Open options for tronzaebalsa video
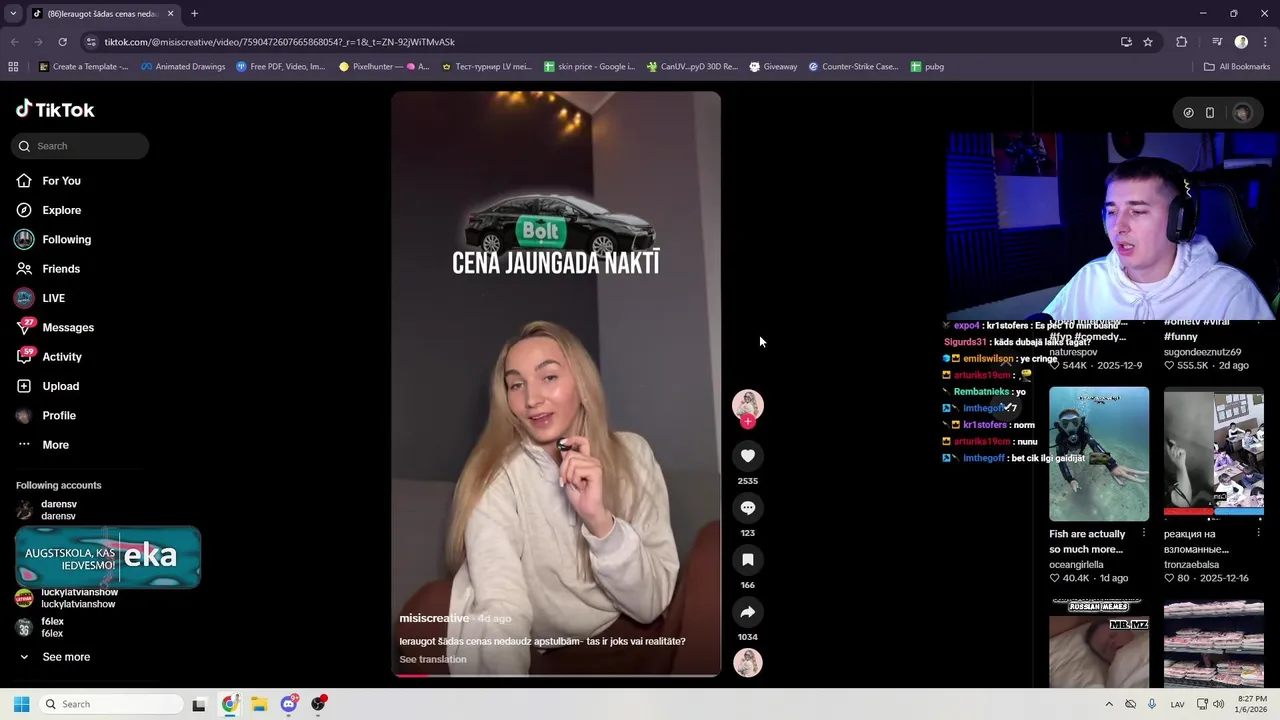 click(1257, 533)
